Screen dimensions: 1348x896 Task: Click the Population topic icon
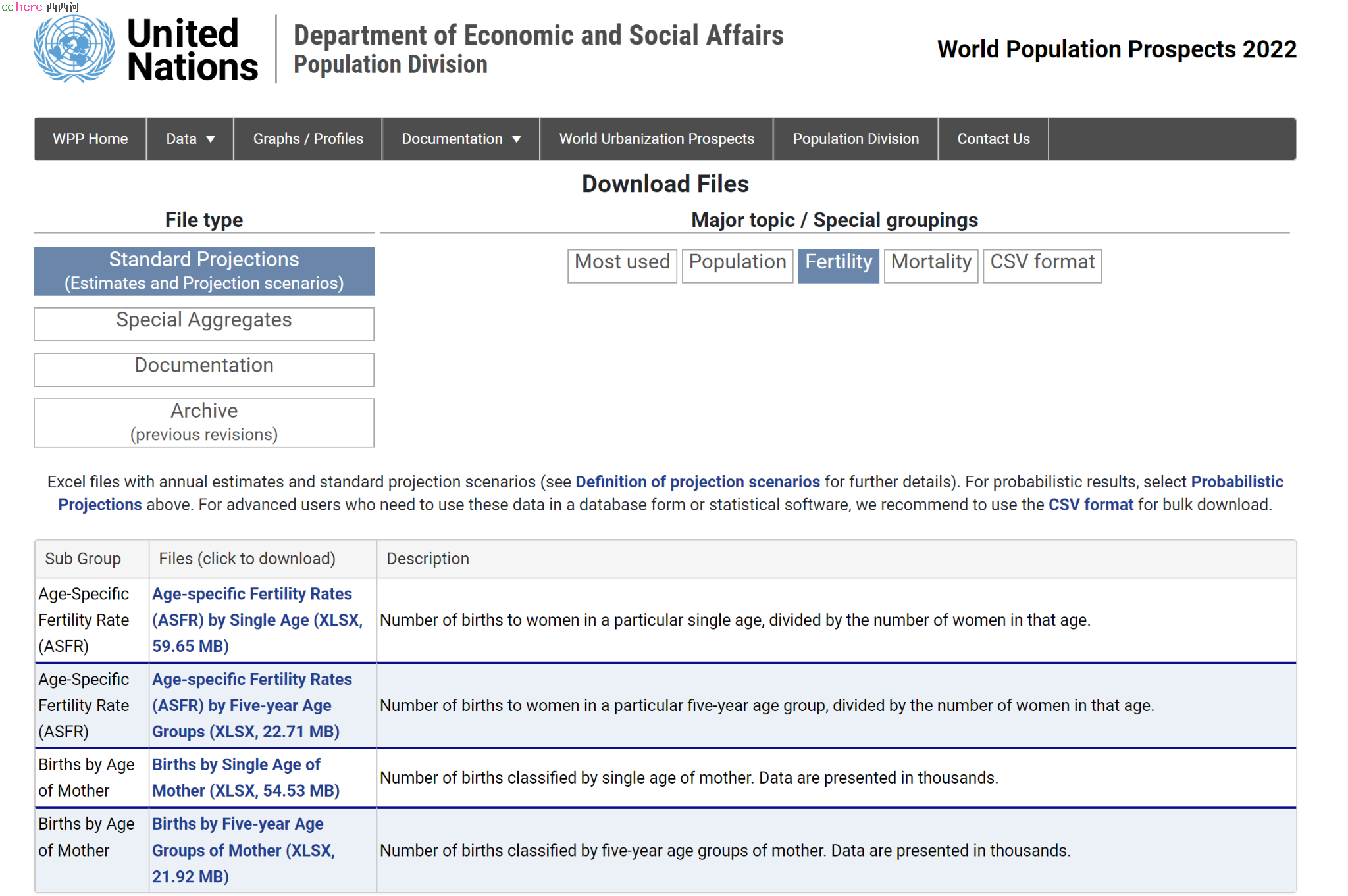click(x=738, y=262)
